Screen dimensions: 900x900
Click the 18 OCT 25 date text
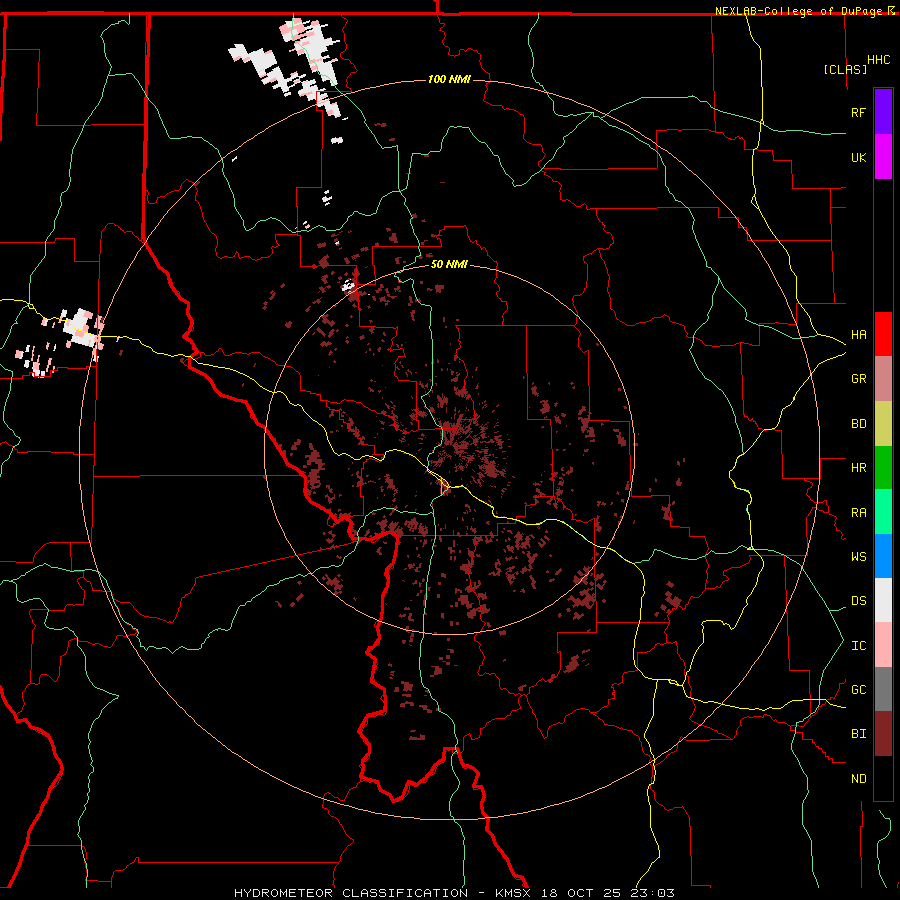[584, 893]
